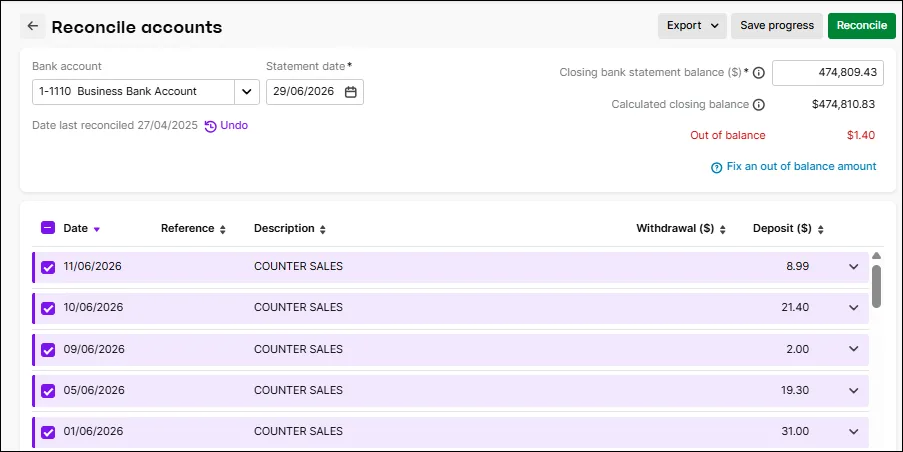
Task: Sort by Reference column arrows
Action: [x=222, y=229]
